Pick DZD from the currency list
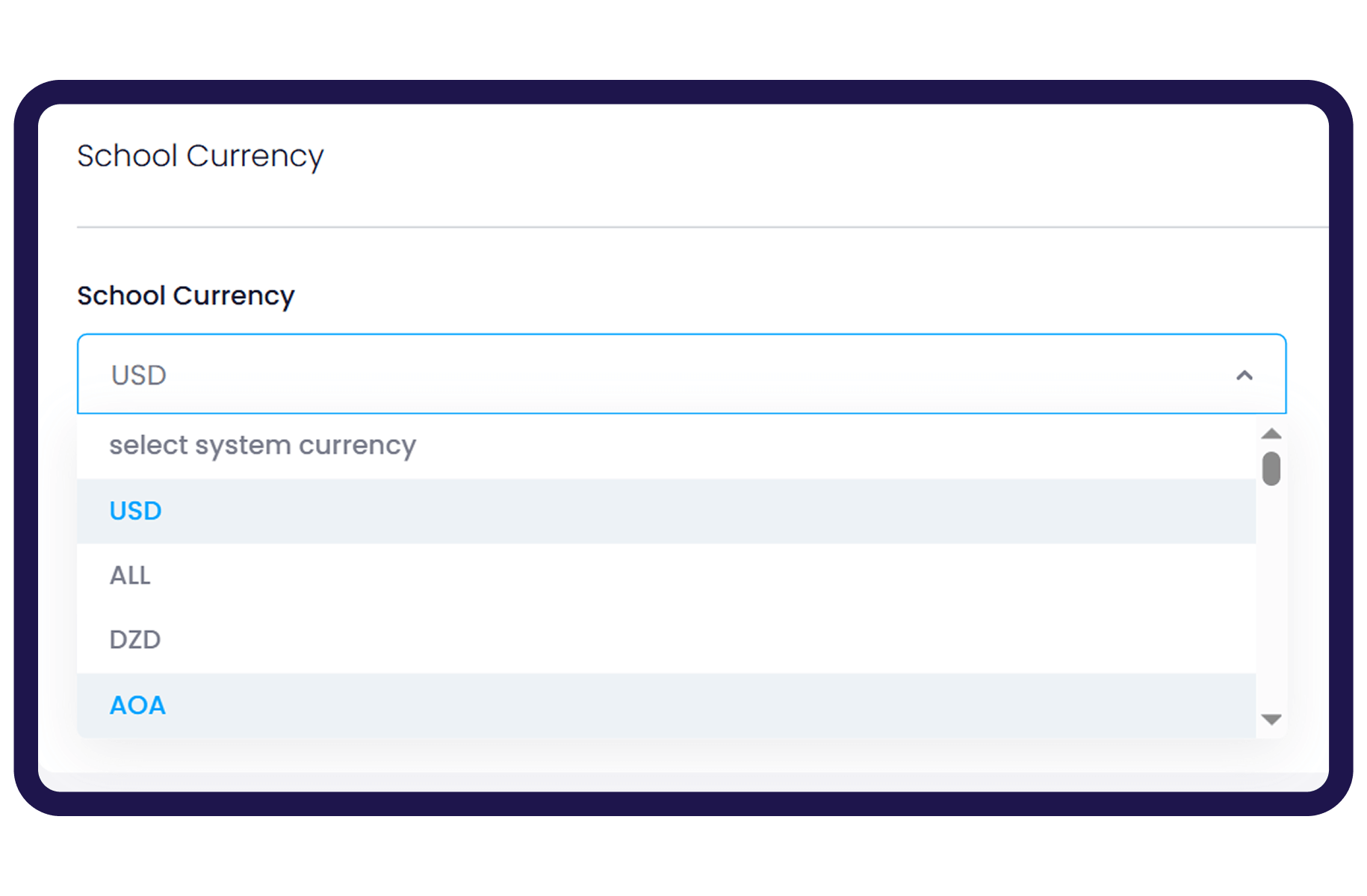The width and height of the screenshot is (1367, 896). coord(135,640)
